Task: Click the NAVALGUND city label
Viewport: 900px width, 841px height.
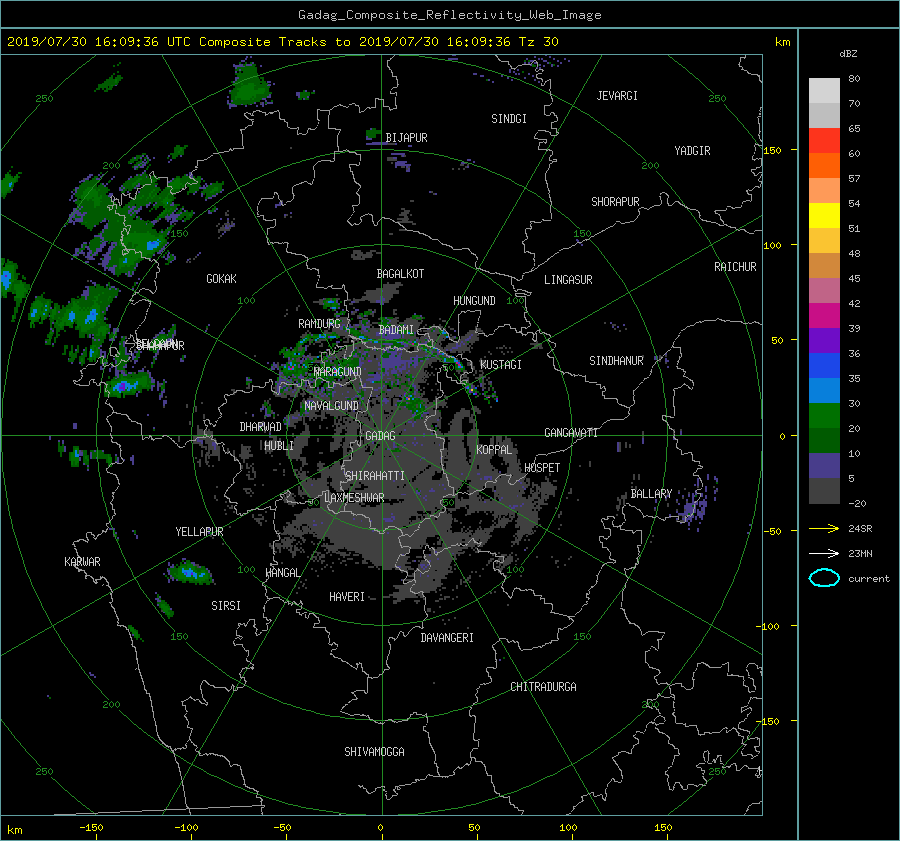Action: 331,406
